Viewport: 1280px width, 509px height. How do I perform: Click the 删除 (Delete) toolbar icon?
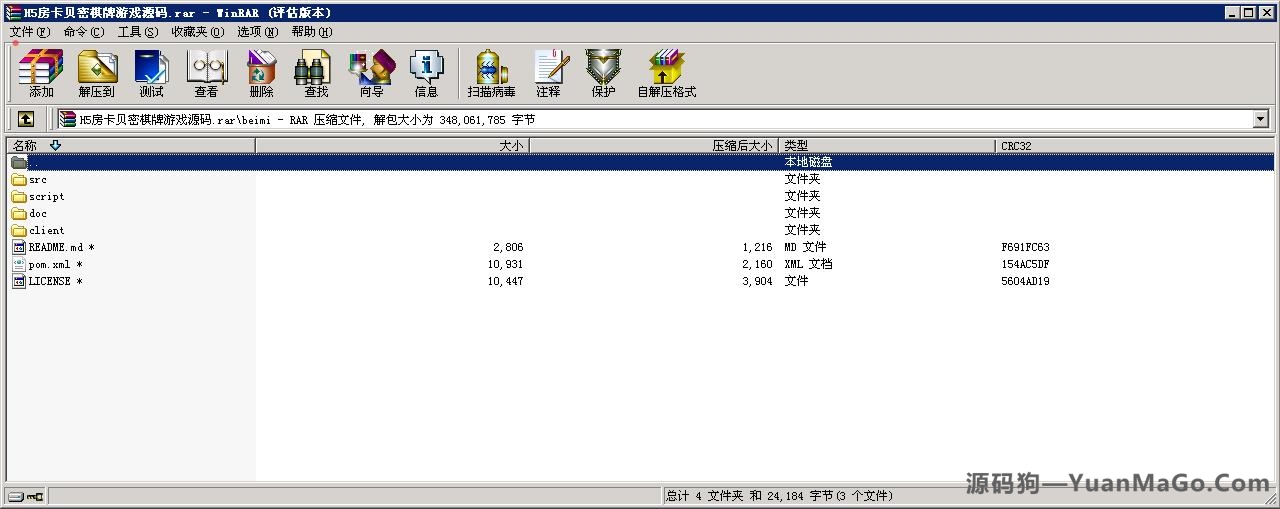click(x=261, y=74)
